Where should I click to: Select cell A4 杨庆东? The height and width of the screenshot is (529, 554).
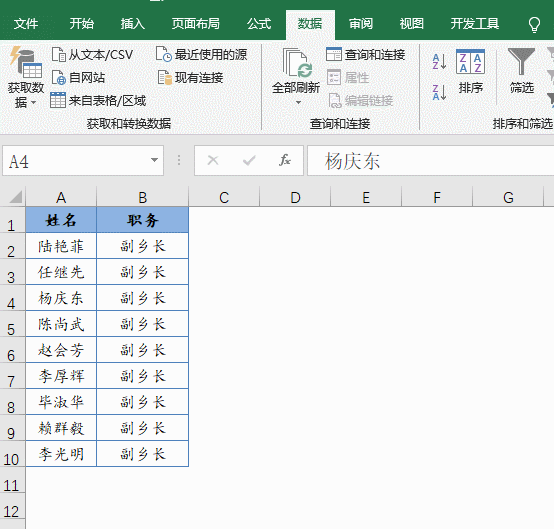[61, 298]
